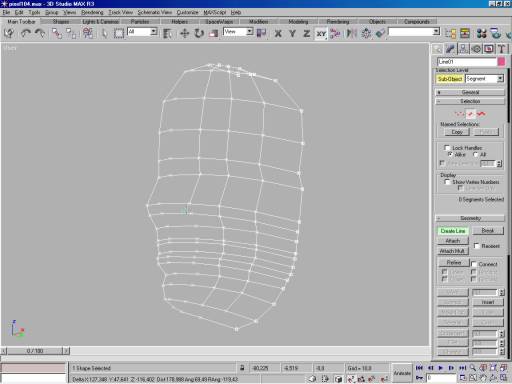This screenshot has width=512, height=384.
Task: Click the Refine button
Action: pos(453,263)
